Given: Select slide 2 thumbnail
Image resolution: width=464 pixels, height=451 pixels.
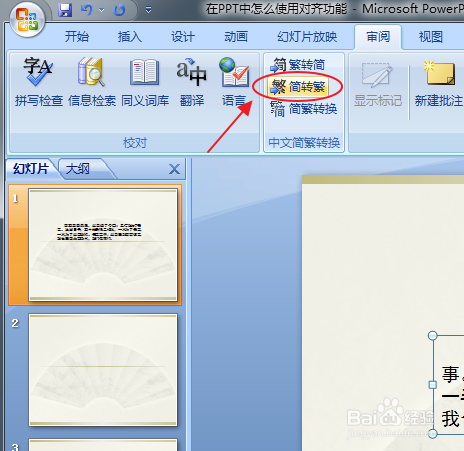Looking at the screenshot, I should point(103,370).
